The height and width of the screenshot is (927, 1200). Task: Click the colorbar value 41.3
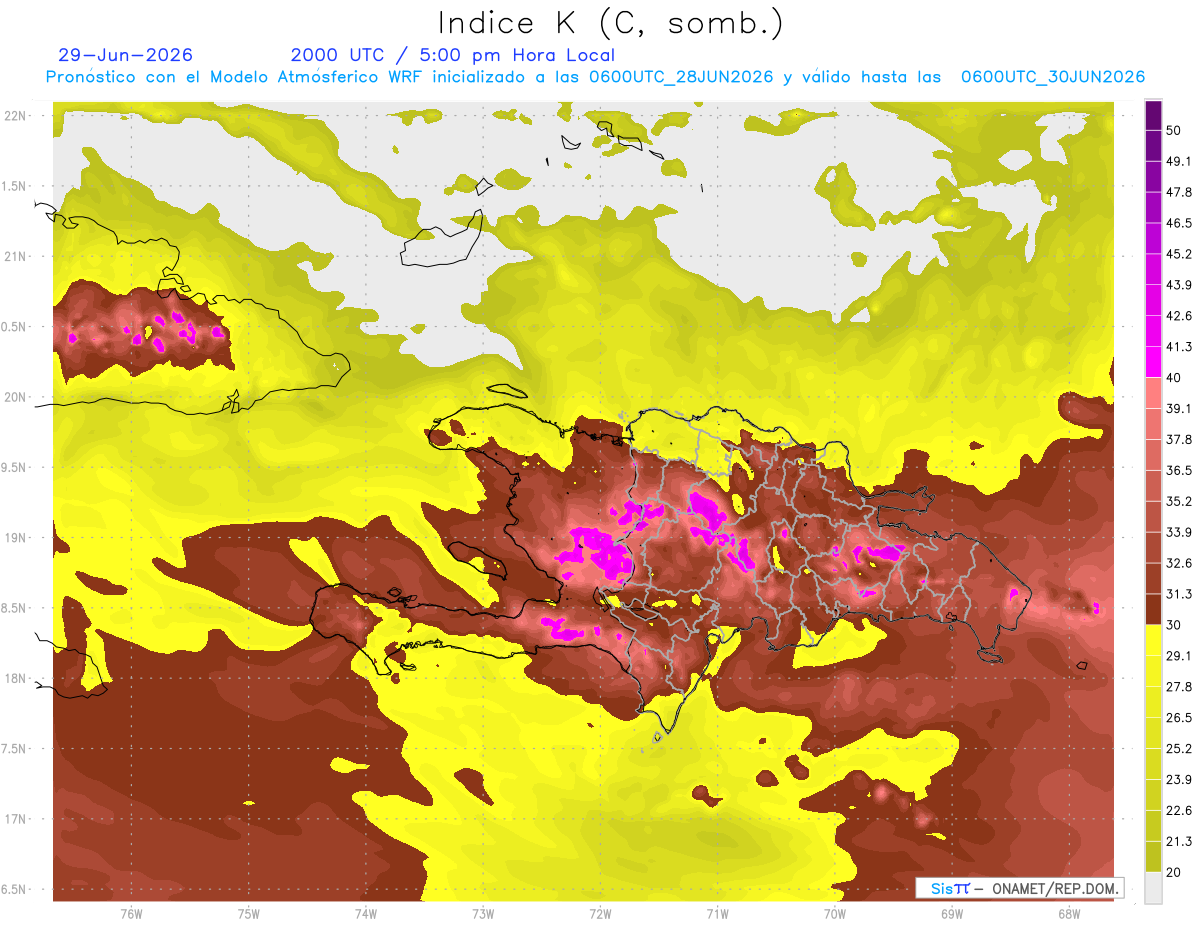[1178, 347]
